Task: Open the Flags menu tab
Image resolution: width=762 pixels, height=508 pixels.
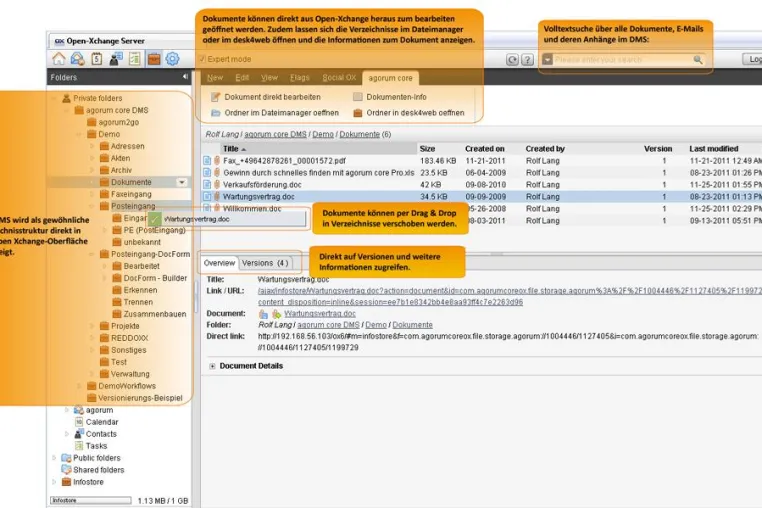Action: tap(300, 78)
